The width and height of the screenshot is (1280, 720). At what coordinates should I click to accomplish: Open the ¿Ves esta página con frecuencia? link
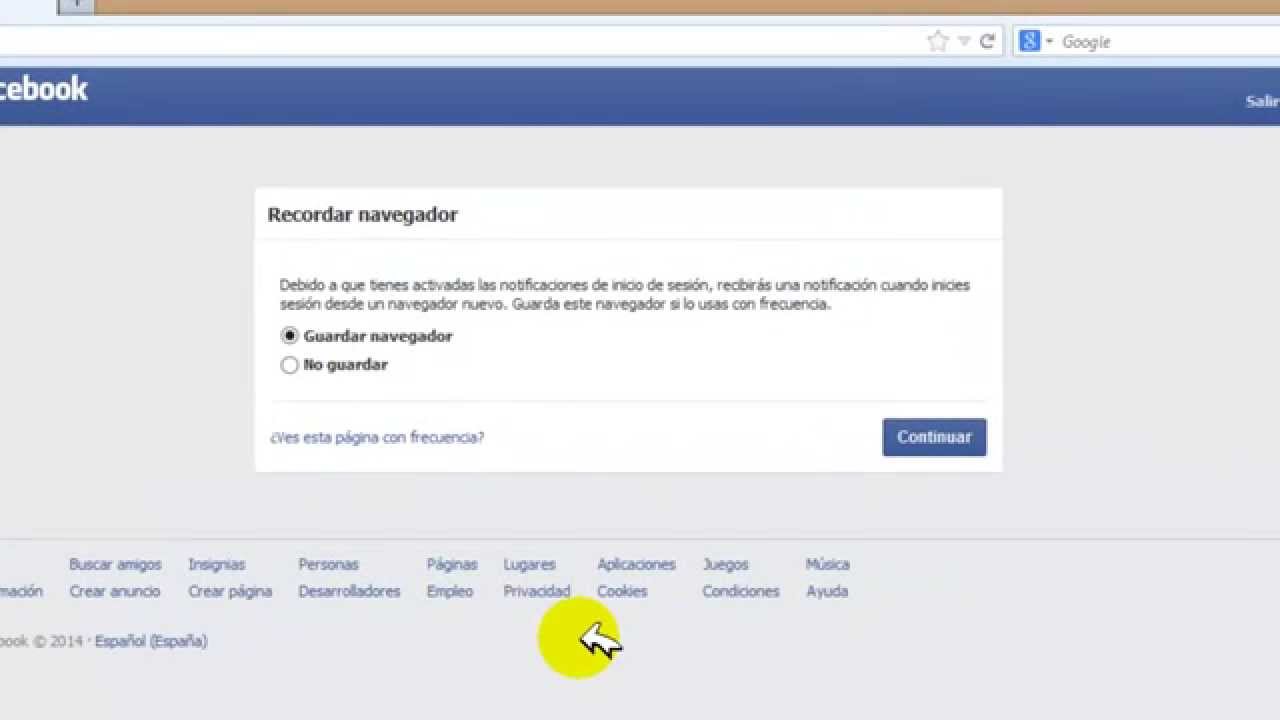pos(377,437)
